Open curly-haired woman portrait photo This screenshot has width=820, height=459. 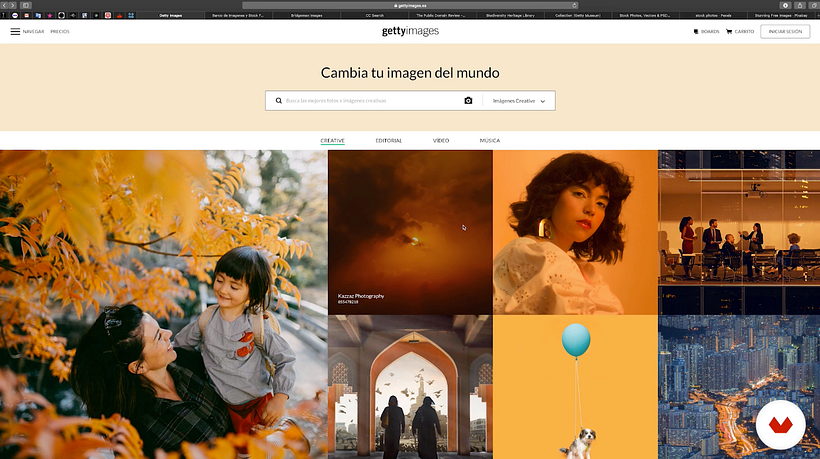pyautogui.click(x=575, y=232)
